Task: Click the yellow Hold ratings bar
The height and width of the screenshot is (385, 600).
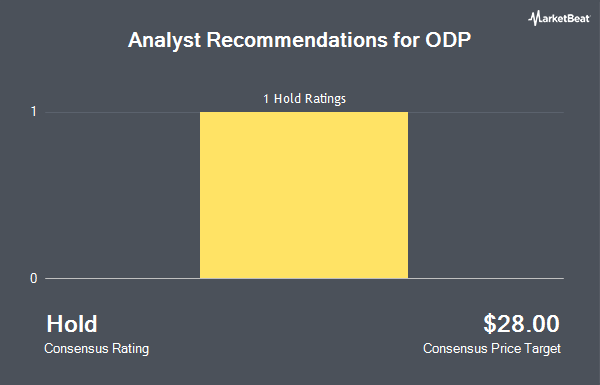Action: coord(304,195)
